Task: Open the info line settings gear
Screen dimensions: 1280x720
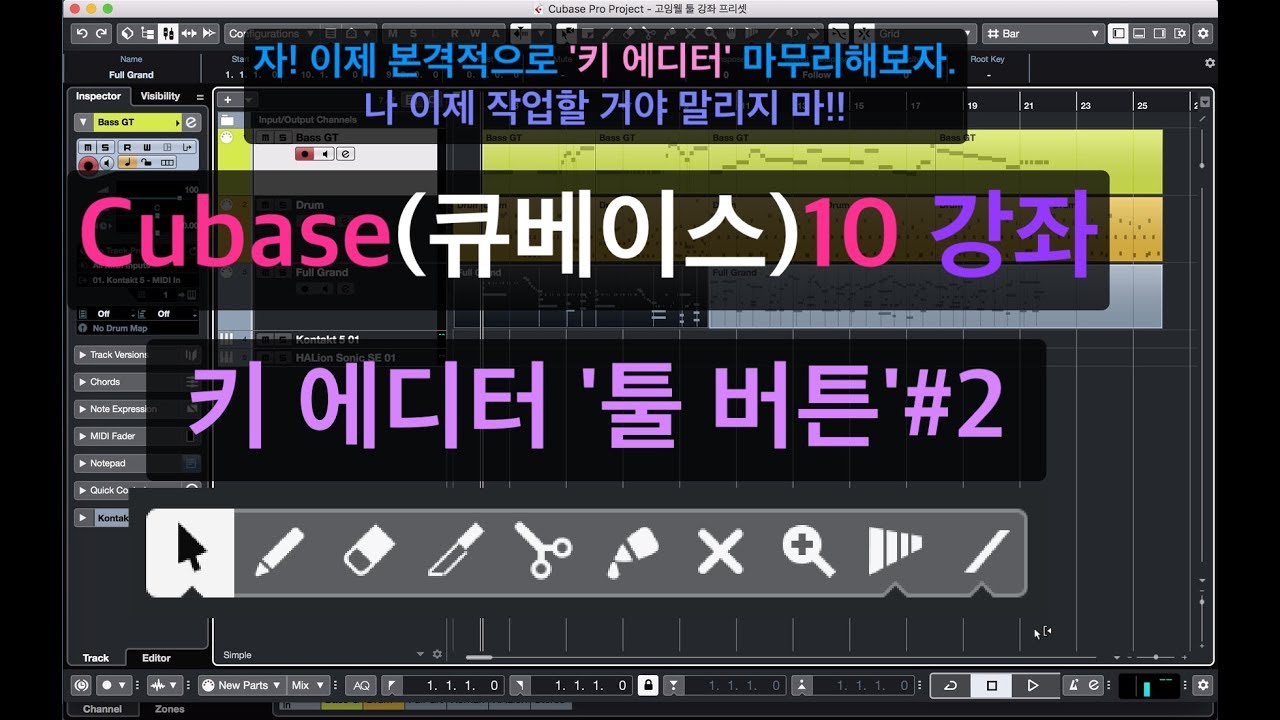Action: [x=1210, y=63]
